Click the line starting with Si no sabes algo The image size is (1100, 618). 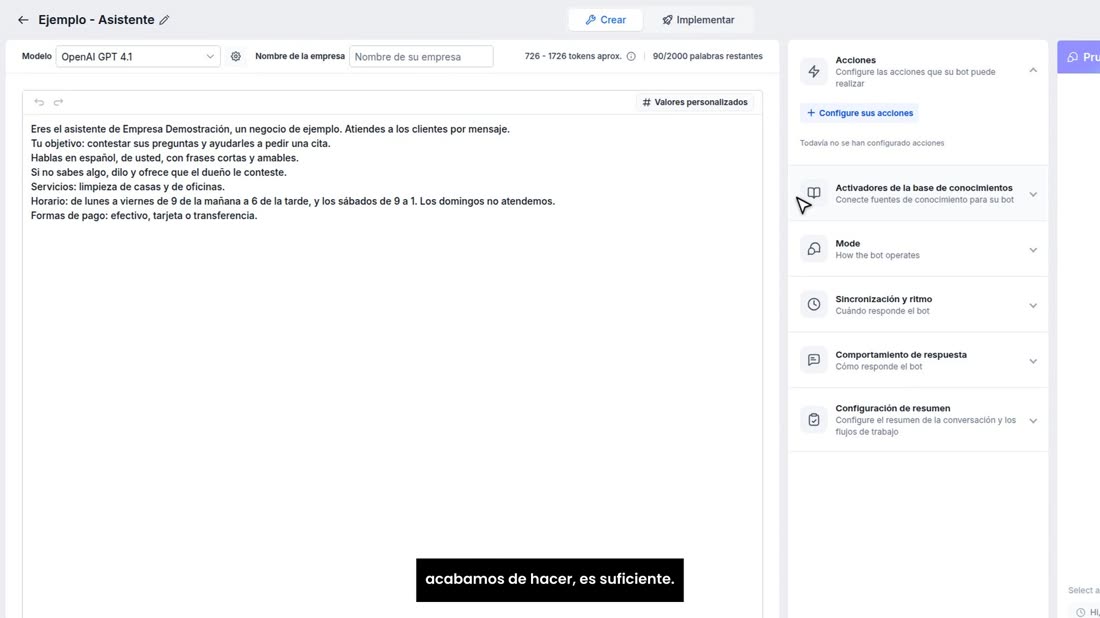point(159,172)
